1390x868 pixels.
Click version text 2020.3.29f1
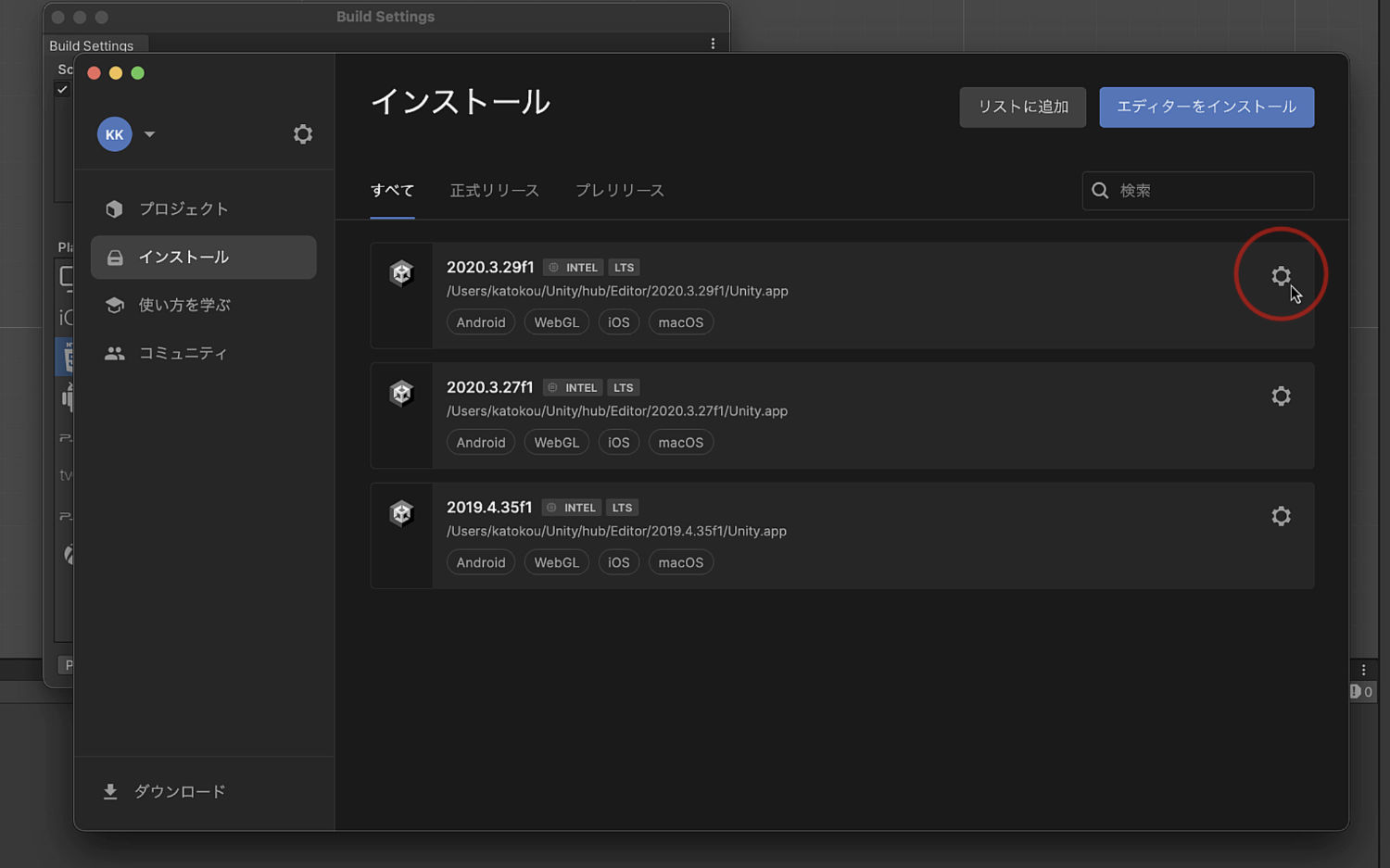490,267
